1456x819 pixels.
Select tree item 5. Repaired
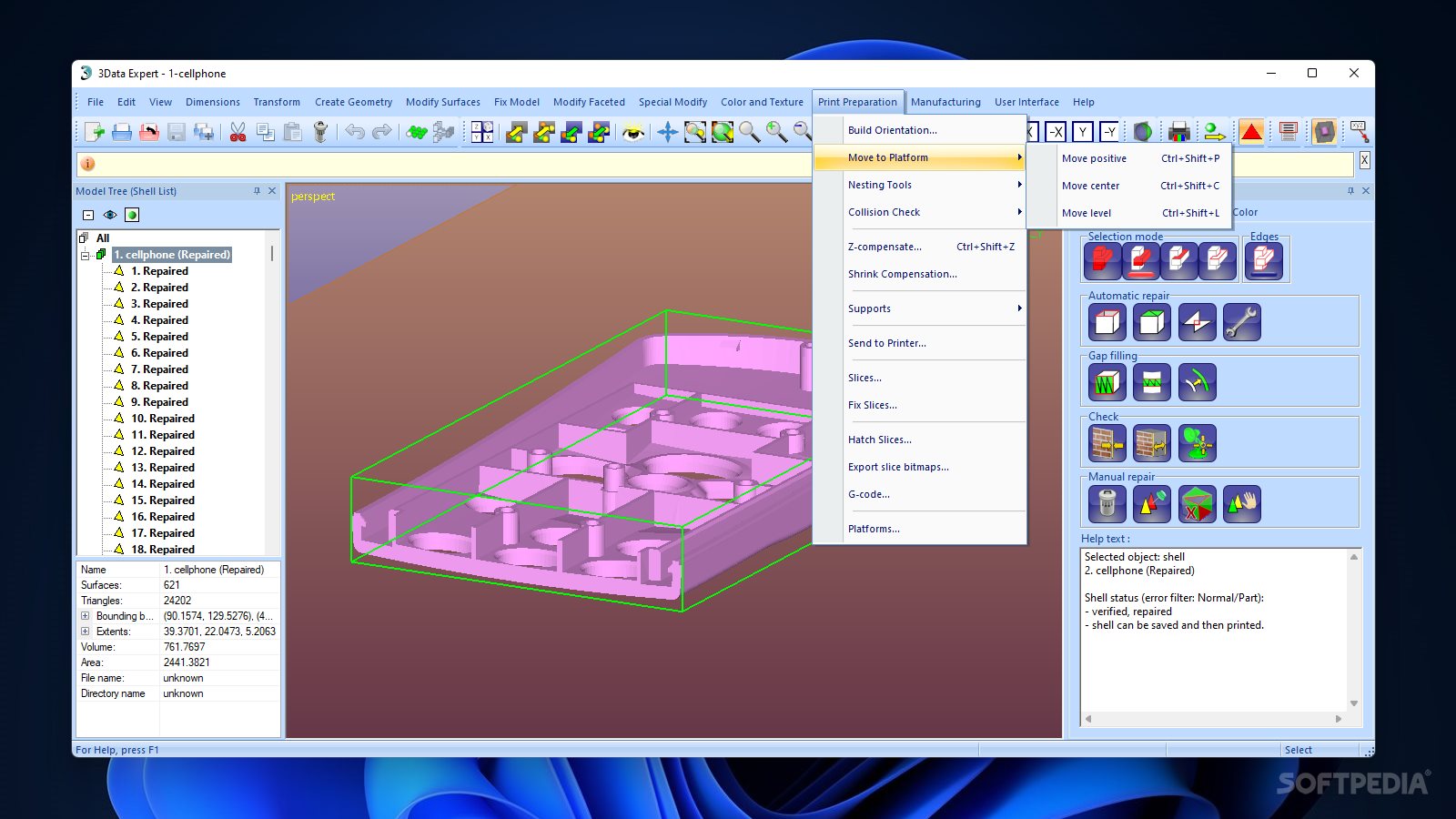click(159, 337)
